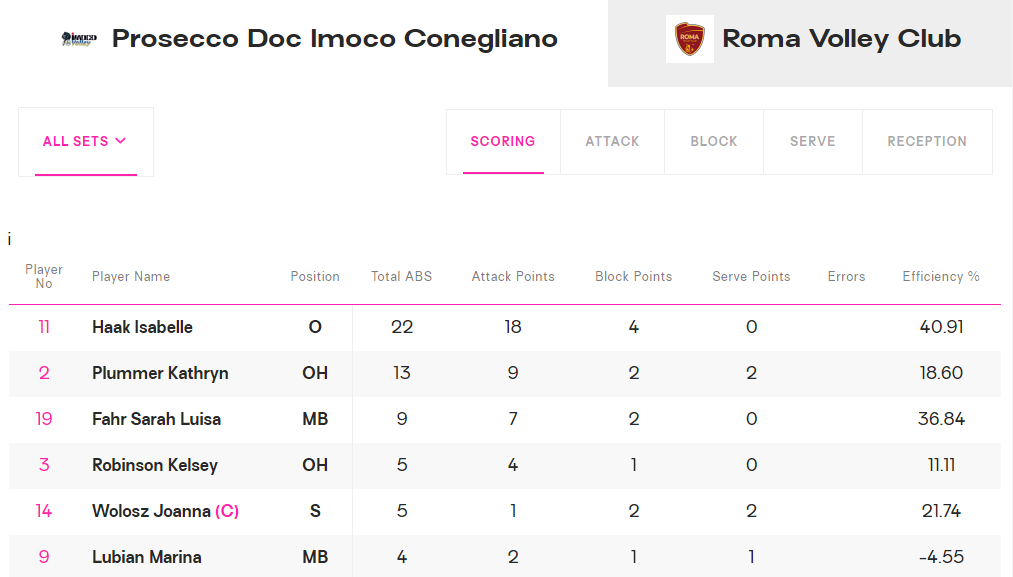The width and height of the screenshot is (1013, 577).
Task: Click player number 19 for Fahr
Action: [x=44, y=419]
